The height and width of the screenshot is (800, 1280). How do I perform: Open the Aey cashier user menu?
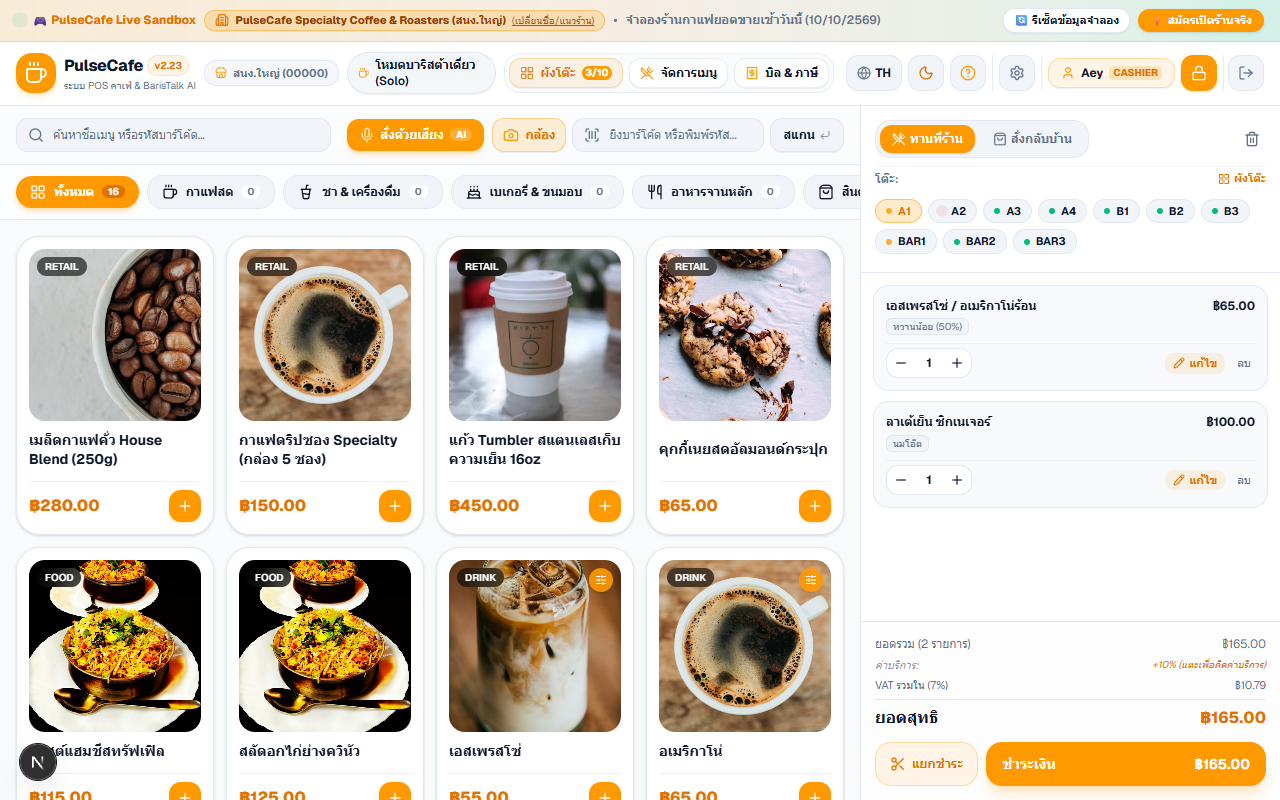[1111, 73]
